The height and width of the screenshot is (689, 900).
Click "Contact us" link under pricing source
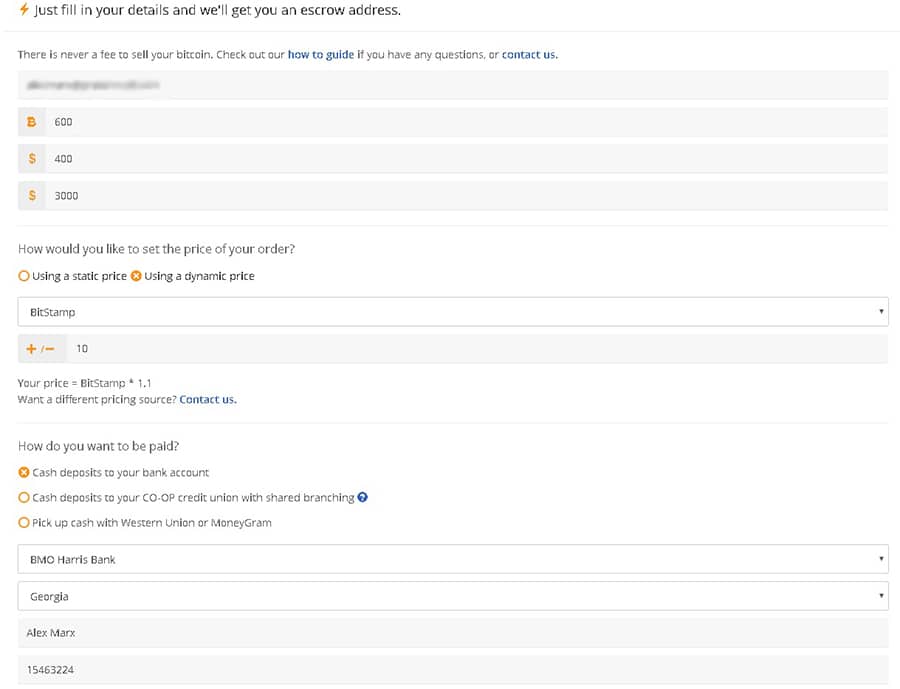pos(207,399)
